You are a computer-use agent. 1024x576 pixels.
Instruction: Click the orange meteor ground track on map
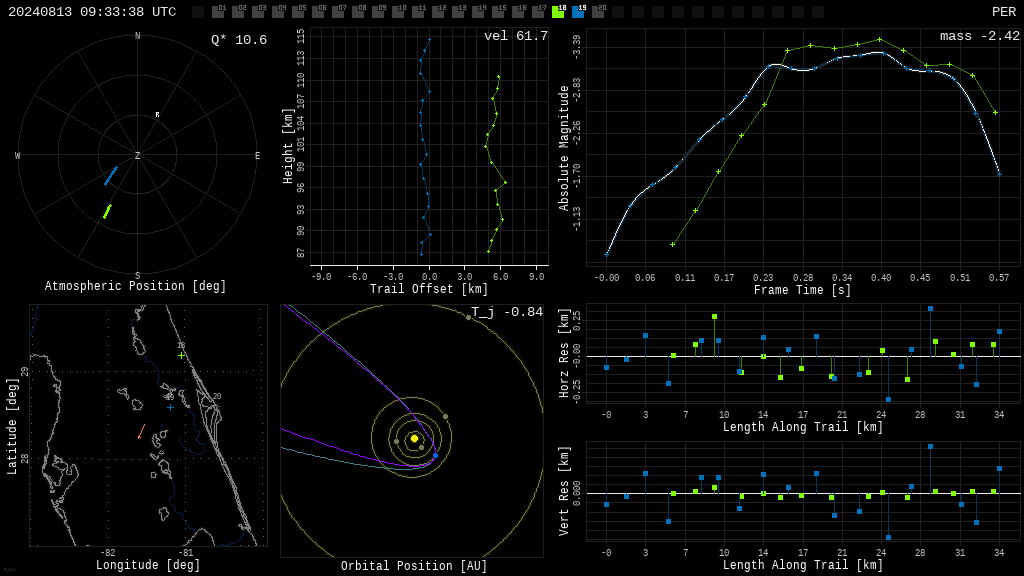[x=141, y=432]
